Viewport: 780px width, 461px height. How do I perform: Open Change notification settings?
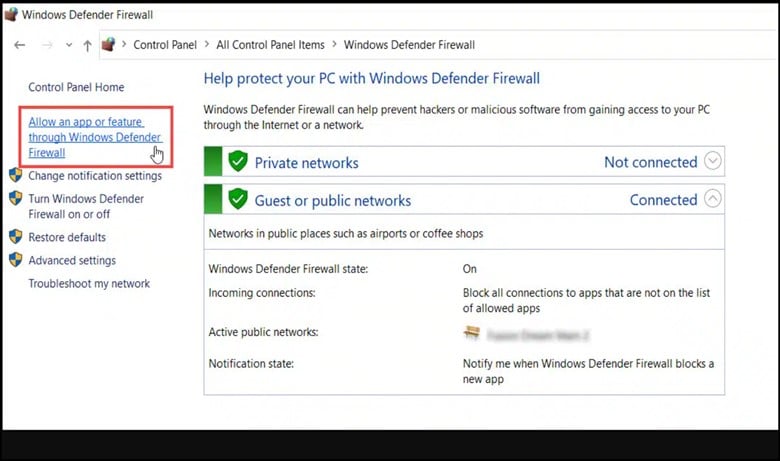[95, 176]
